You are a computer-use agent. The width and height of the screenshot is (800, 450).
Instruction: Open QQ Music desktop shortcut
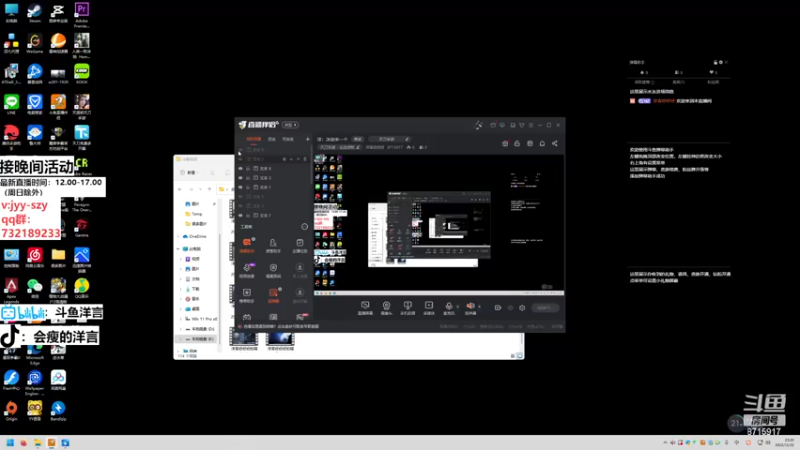(x=82, y=288)
